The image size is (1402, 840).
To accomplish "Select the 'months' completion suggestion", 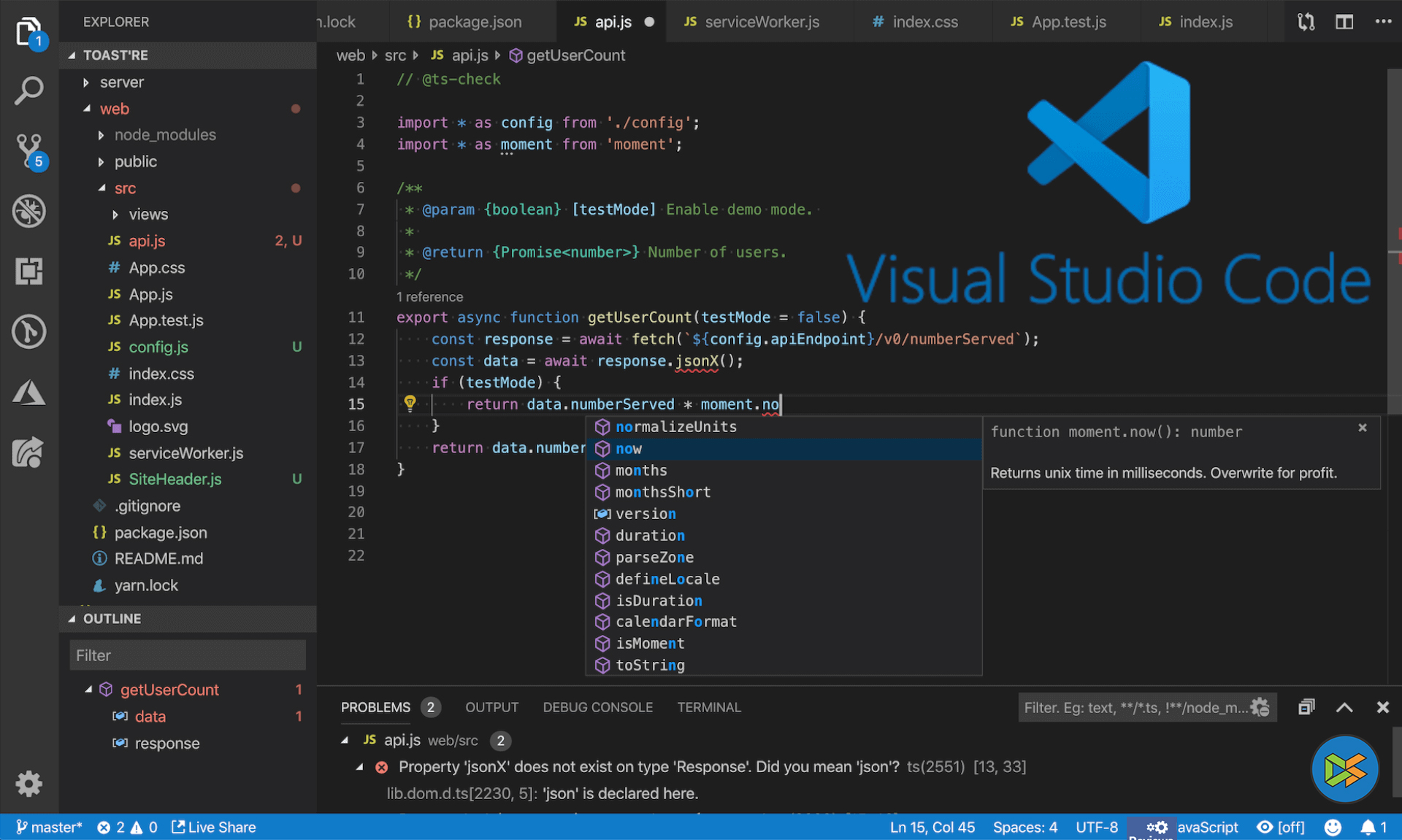I will (641, 470).
